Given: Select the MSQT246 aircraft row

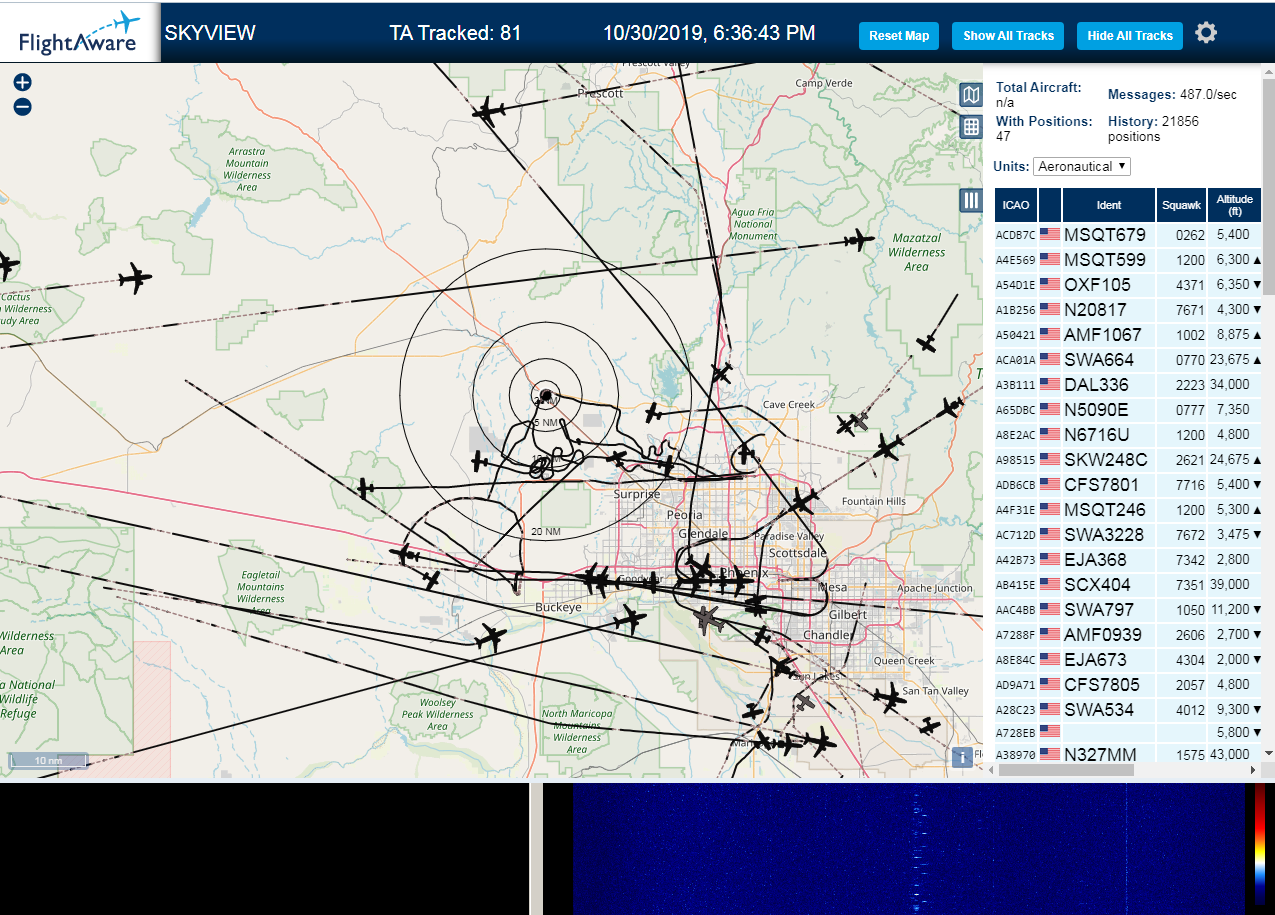Looking at the screenshot, I should pos(1128,509).
